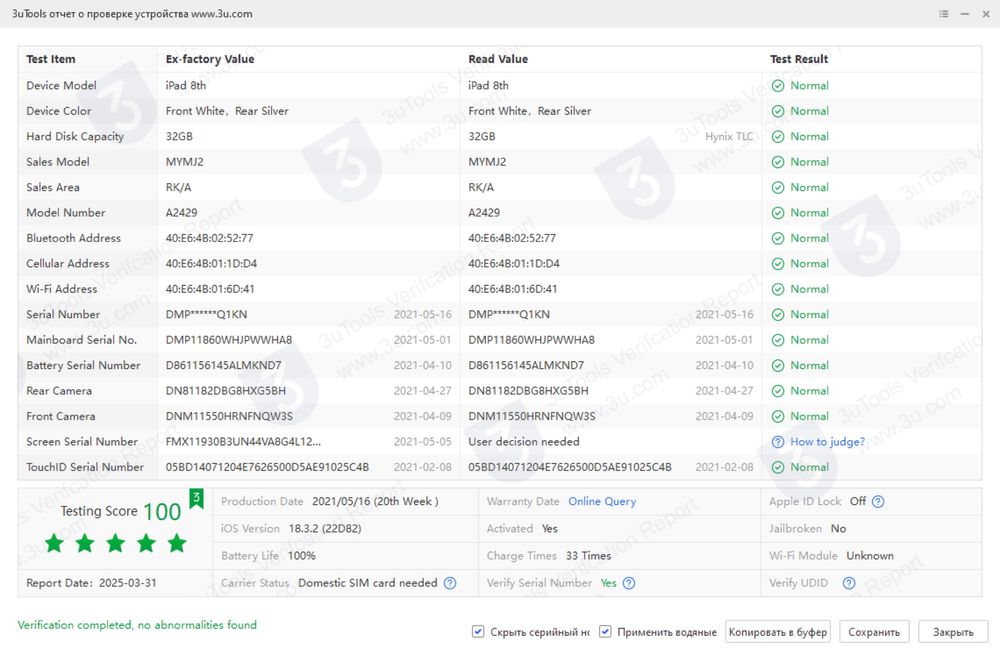Viewport: 1000px width, 657px height.
Task: Click the Wi-Fi Module Unknown value
Action: point(870,556)
